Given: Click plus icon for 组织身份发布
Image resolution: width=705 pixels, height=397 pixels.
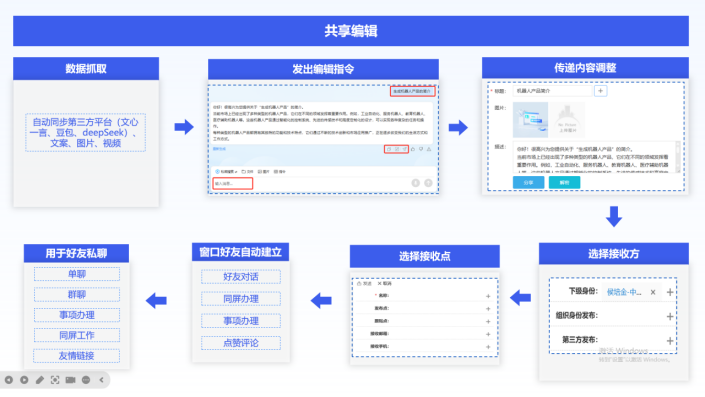Looking at the screenshot, I should 670,317.
